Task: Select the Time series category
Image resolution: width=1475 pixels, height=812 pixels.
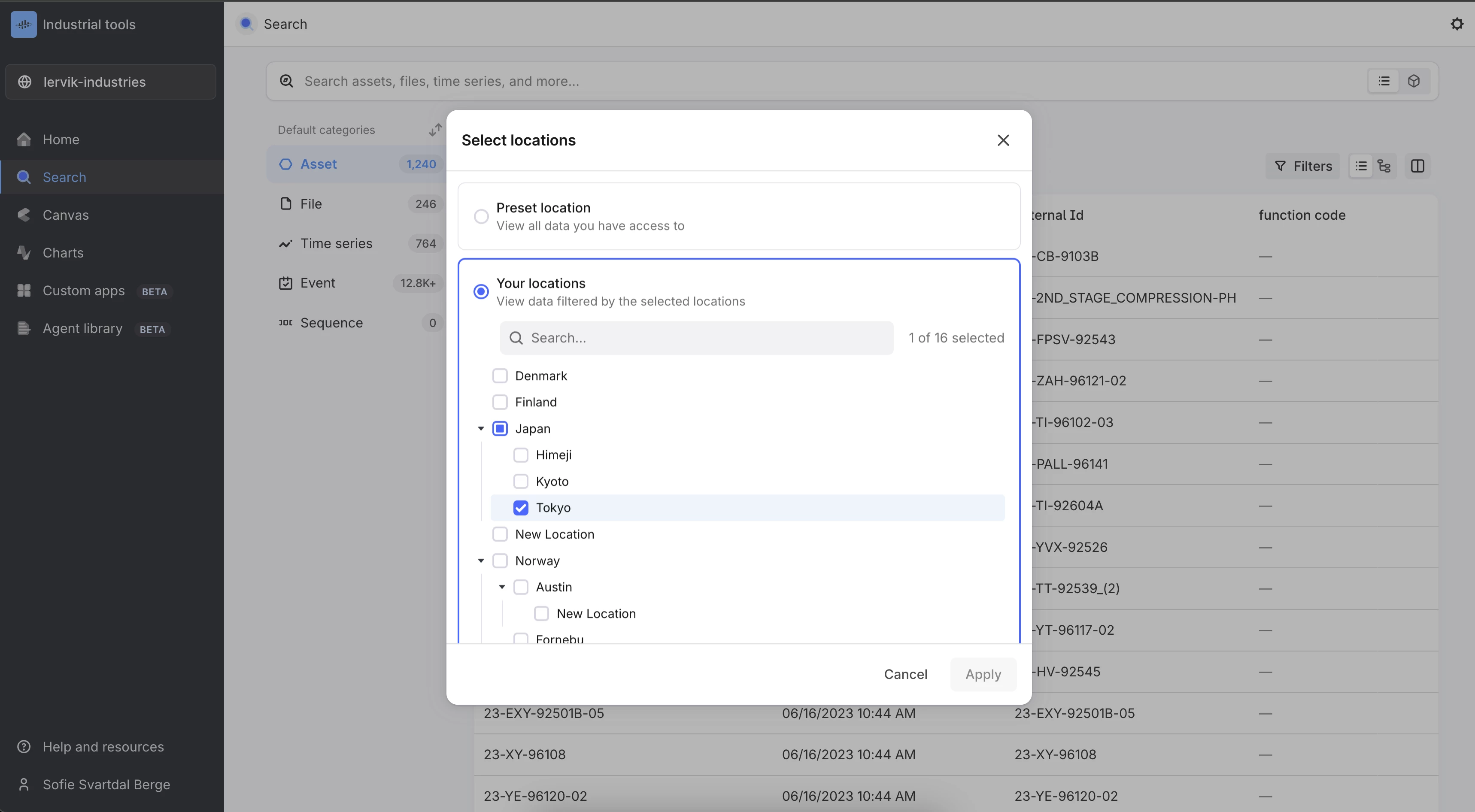Action: click(336, 244)
